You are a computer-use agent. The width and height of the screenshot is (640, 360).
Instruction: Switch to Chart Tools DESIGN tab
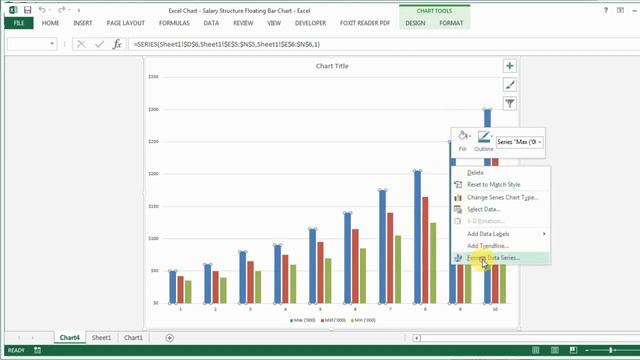(415, 23)
